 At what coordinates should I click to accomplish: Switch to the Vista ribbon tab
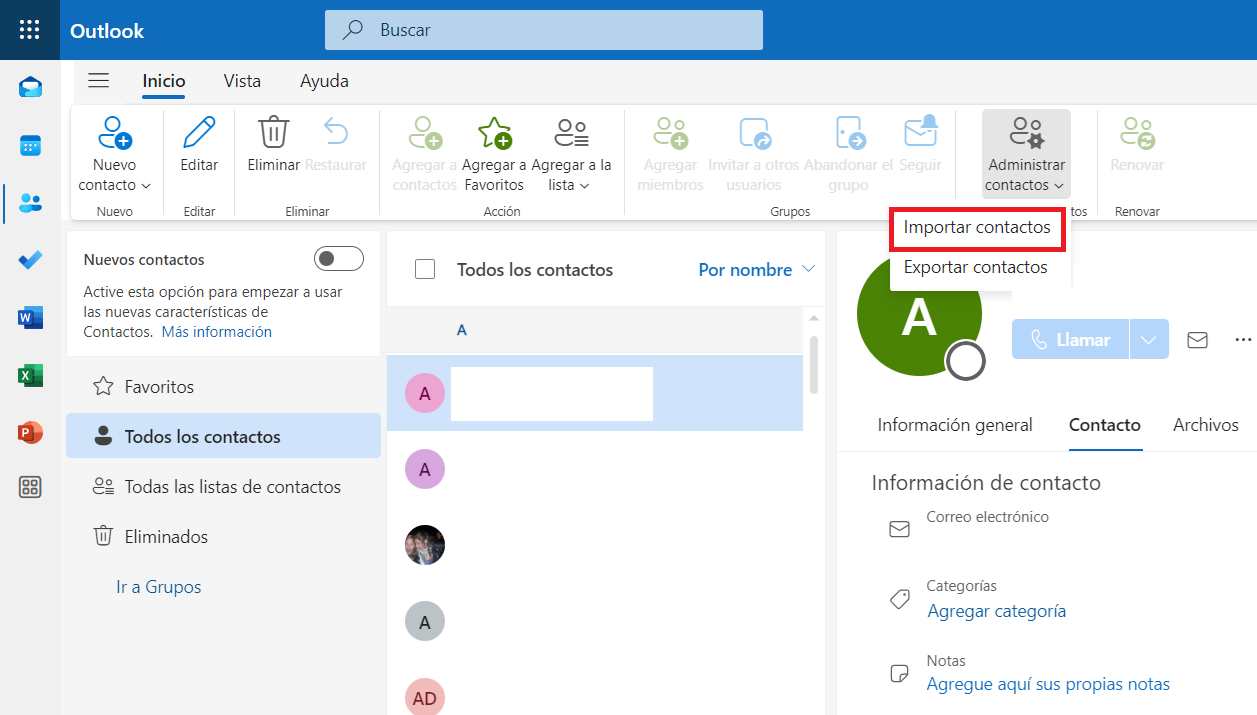coord(242,81)
